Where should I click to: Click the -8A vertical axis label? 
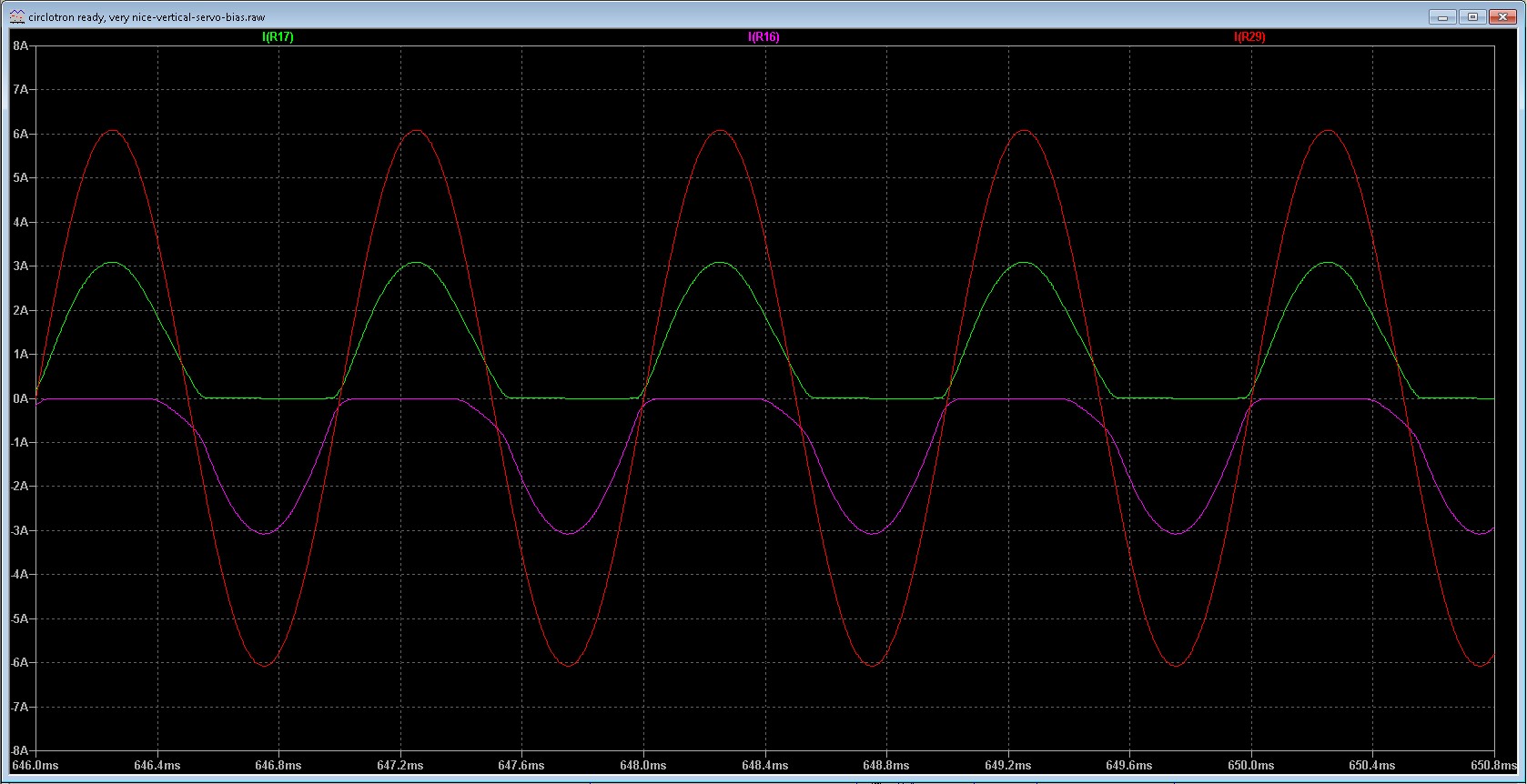pos(19,751)
